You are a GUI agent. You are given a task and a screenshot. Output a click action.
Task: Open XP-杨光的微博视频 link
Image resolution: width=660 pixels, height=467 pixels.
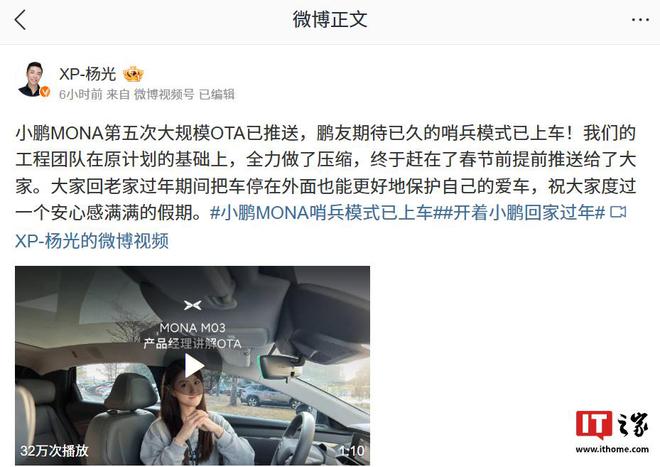tap(92, 241)
